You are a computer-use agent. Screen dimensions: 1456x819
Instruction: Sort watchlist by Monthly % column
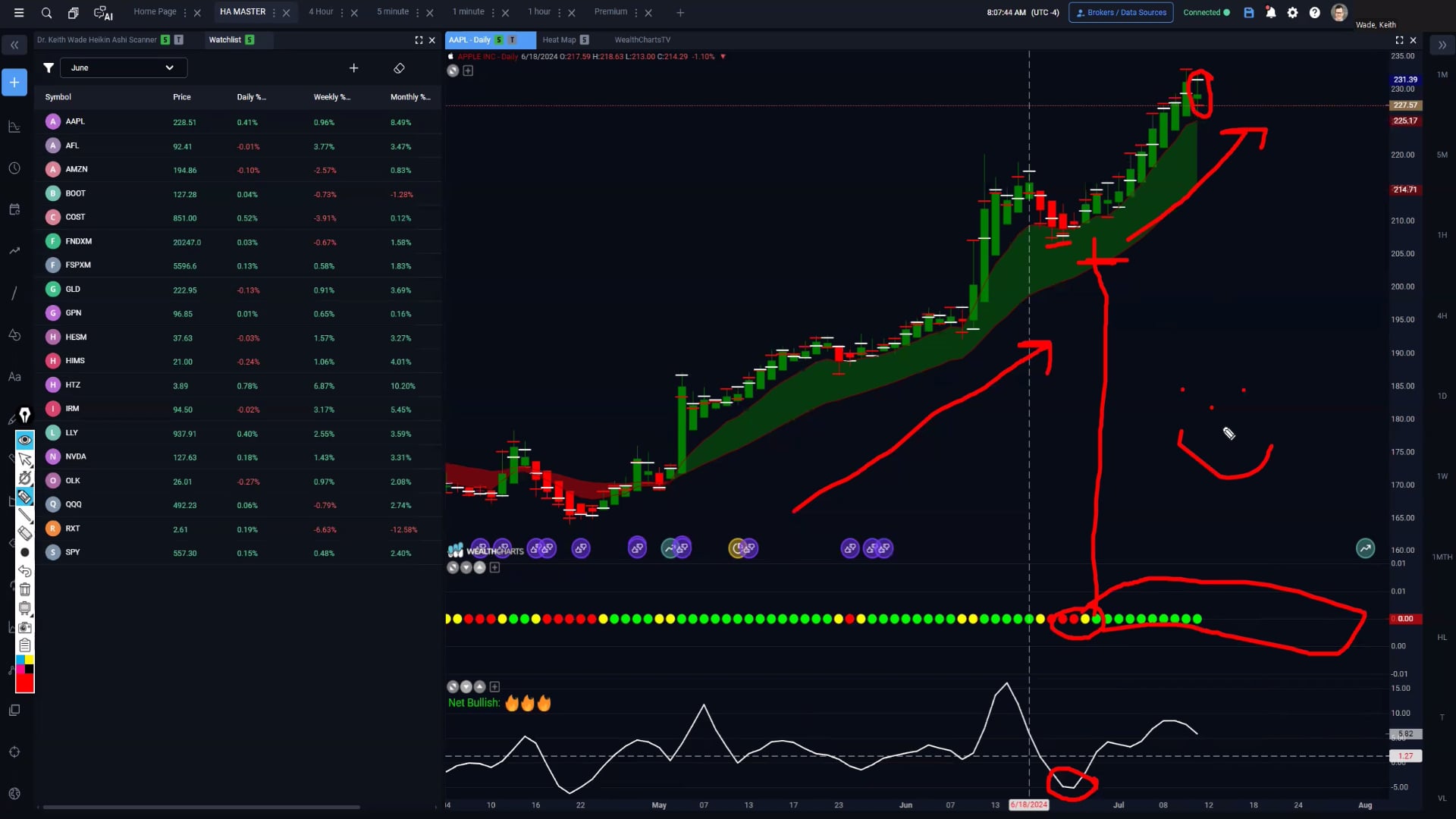click(x=410, y=97)
